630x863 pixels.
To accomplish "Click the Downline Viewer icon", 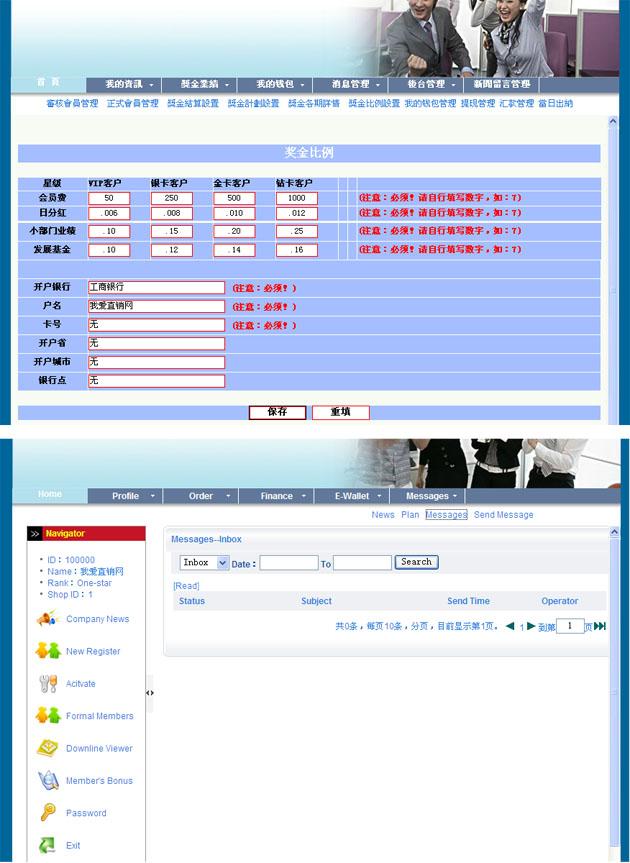I will point(47,748).
